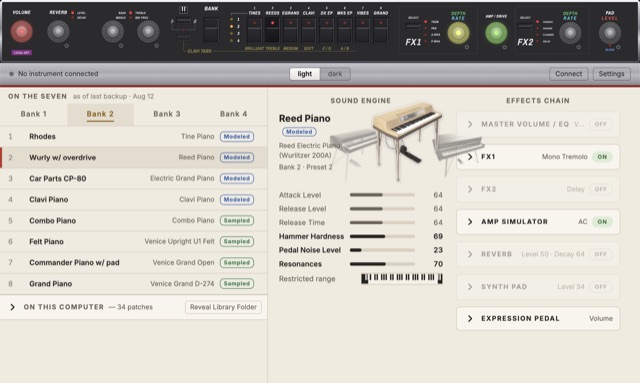Switch to light theme

pyautogui.click(x=304, y=74)
